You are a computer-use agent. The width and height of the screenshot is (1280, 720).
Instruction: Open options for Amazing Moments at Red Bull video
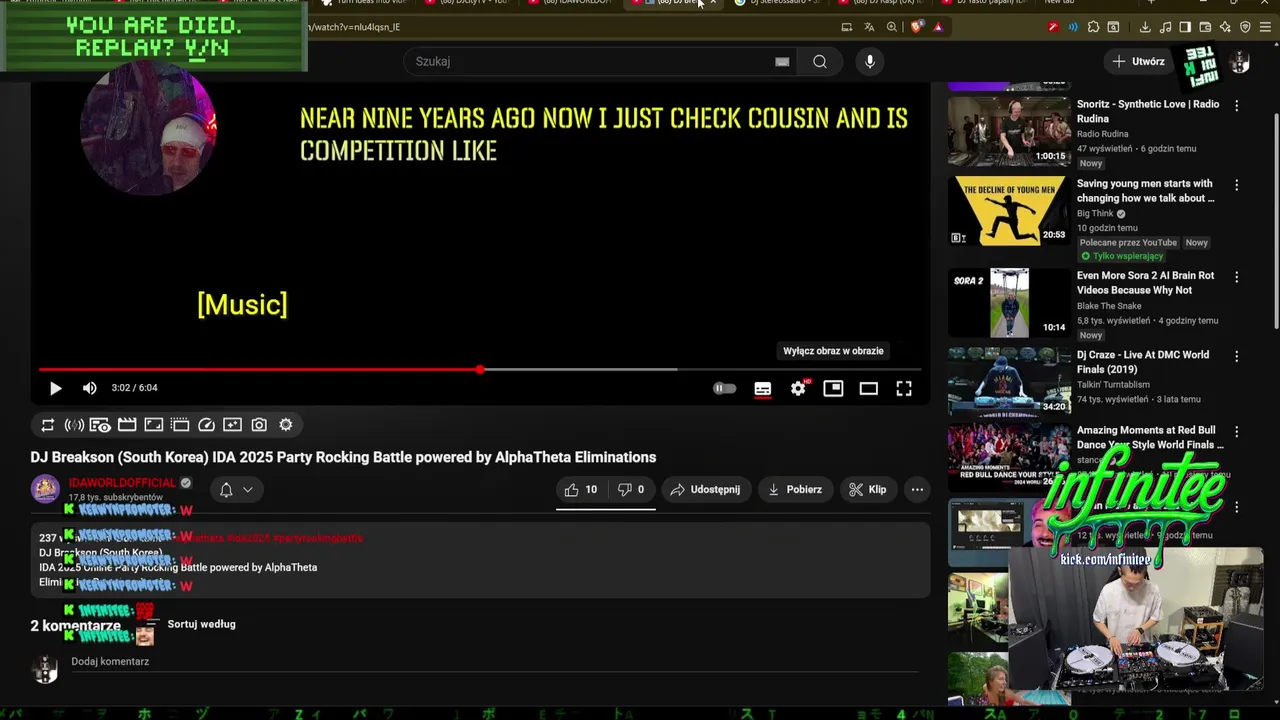coord(1236,432)
